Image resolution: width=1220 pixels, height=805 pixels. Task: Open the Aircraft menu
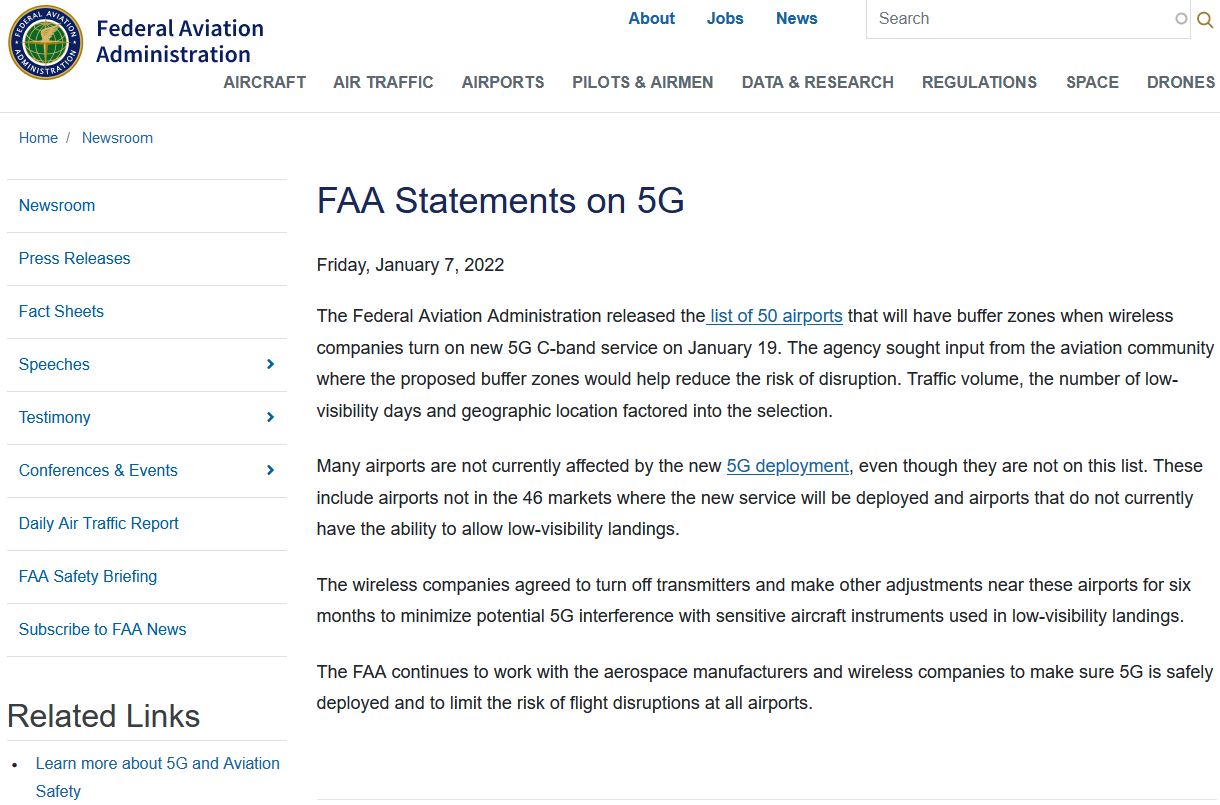(265, 83)
